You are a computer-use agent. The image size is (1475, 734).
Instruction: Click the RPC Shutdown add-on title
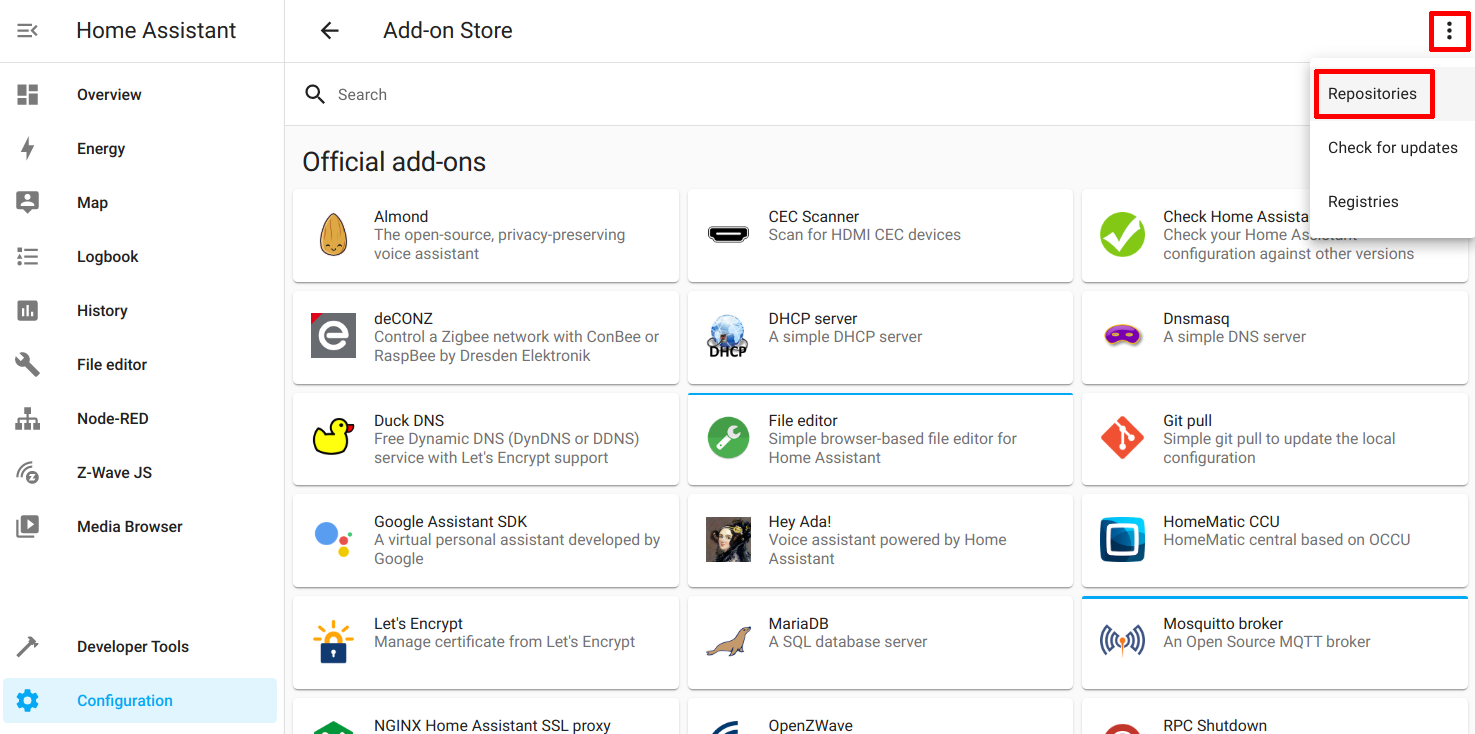(1214, 726)
